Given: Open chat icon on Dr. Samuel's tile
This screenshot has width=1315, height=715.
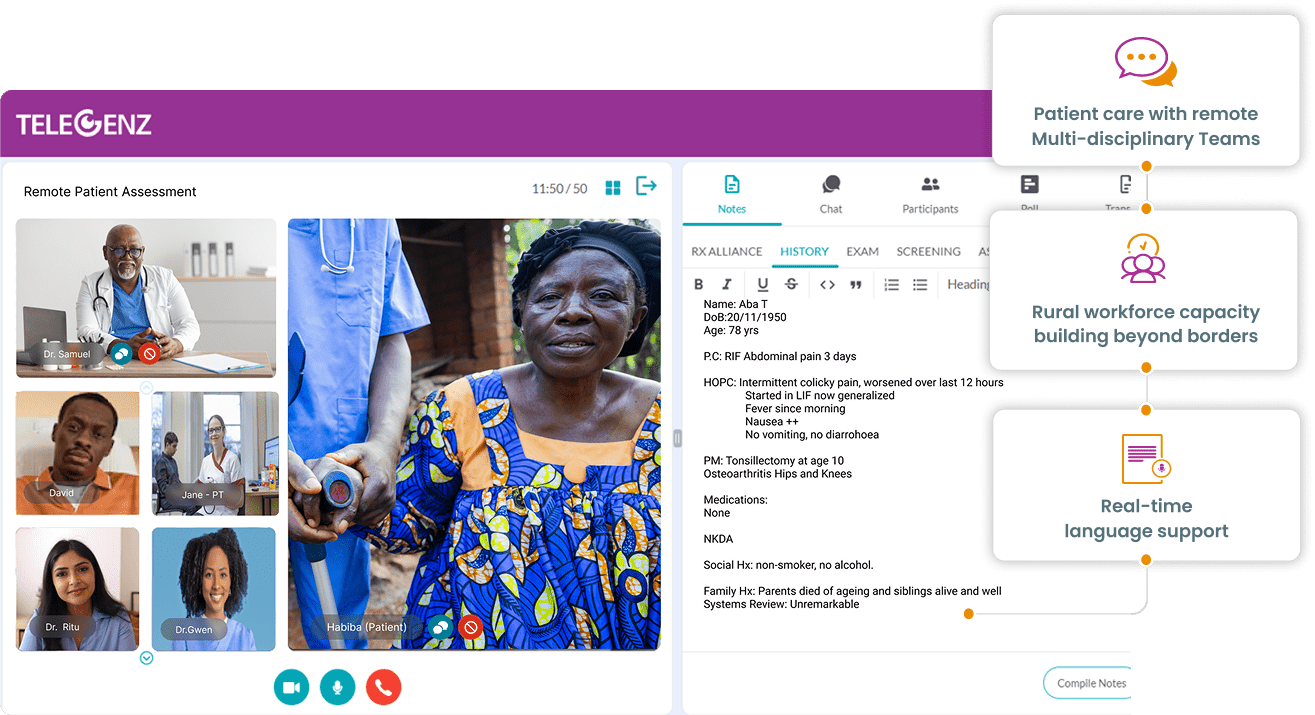Looking at the screenshot, I should (x=121, y=353).
